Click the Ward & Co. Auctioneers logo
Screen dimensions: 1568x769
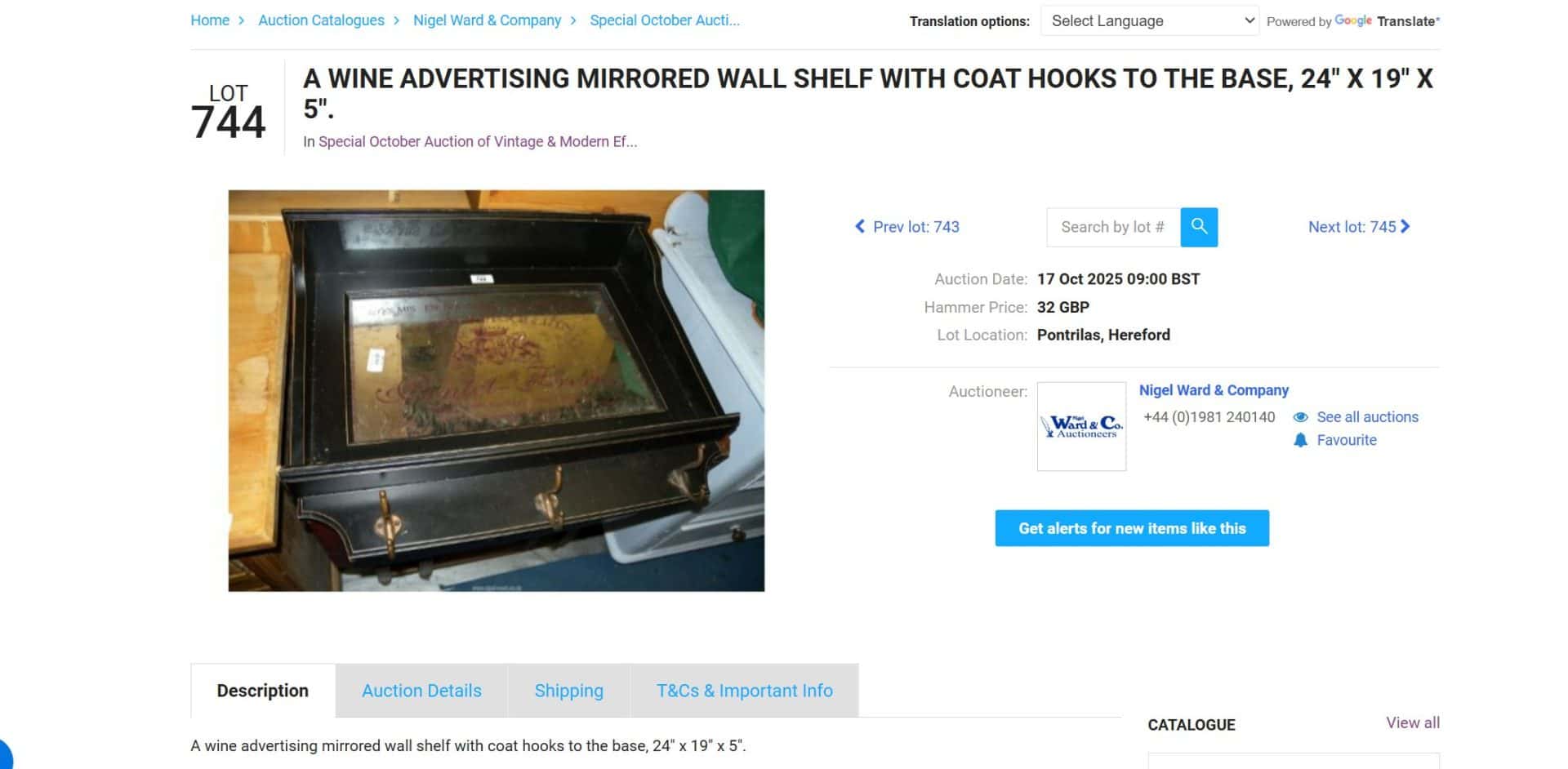click(x=1081, y=426)
